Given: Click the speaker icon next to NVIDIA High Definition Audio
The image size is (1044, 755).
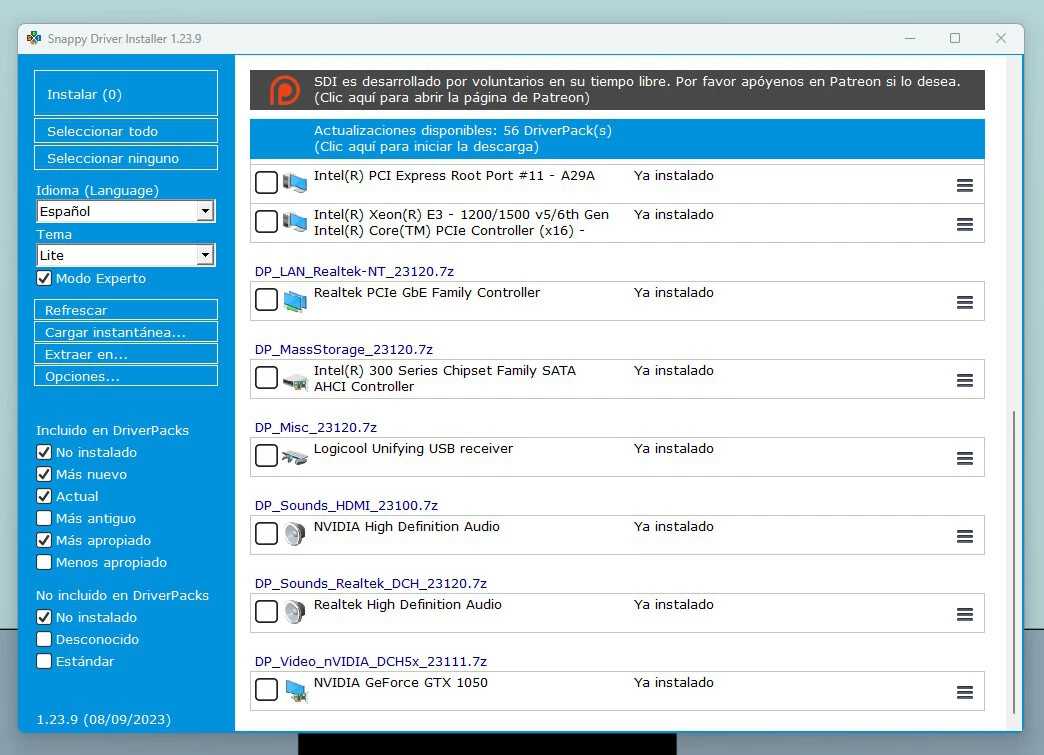Looking at the screenshot, I should click(294, 534).
